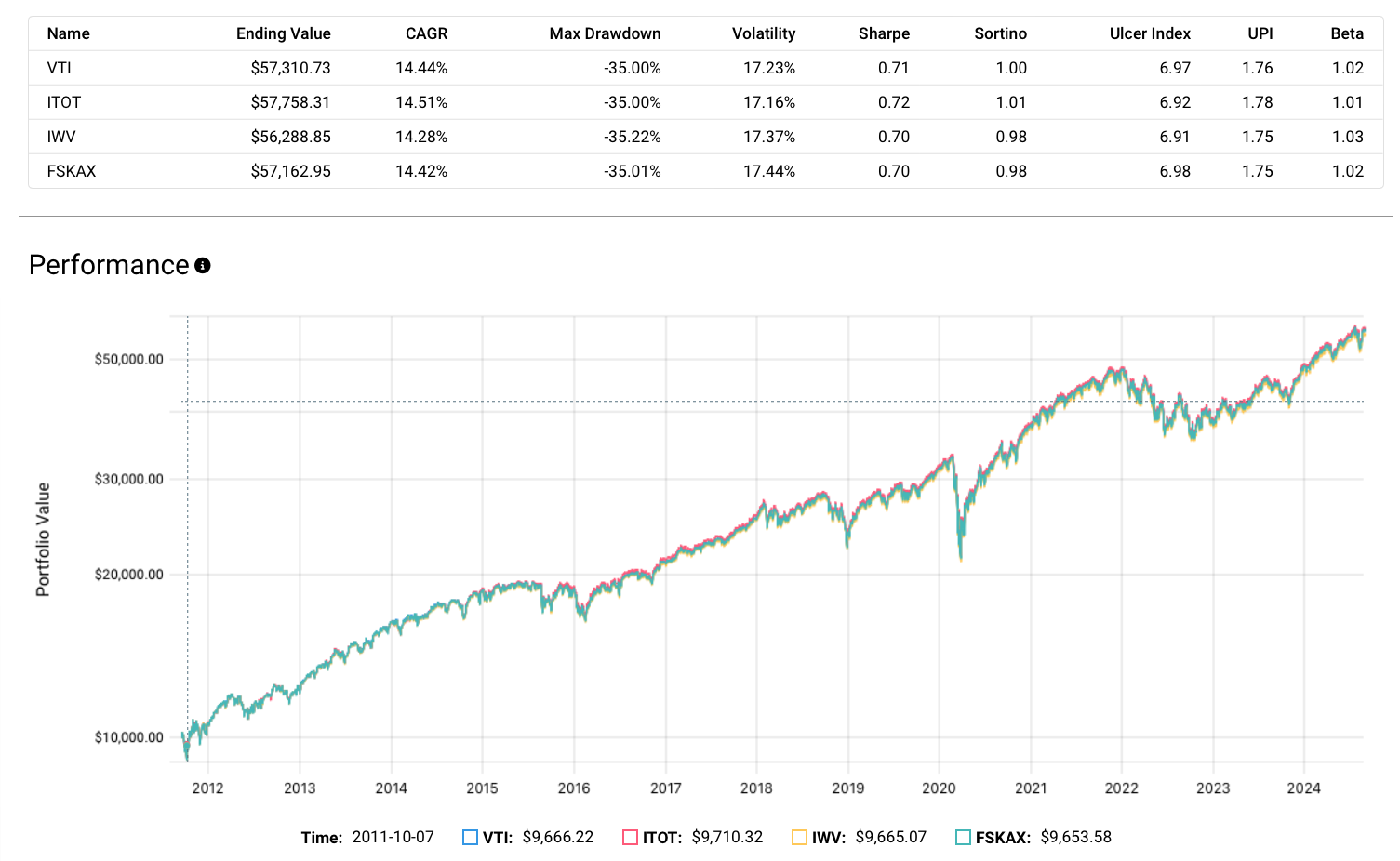Toggle the IWV legend color box
Viewport: 1400px width, 861px height.
(x=799, y=838)
